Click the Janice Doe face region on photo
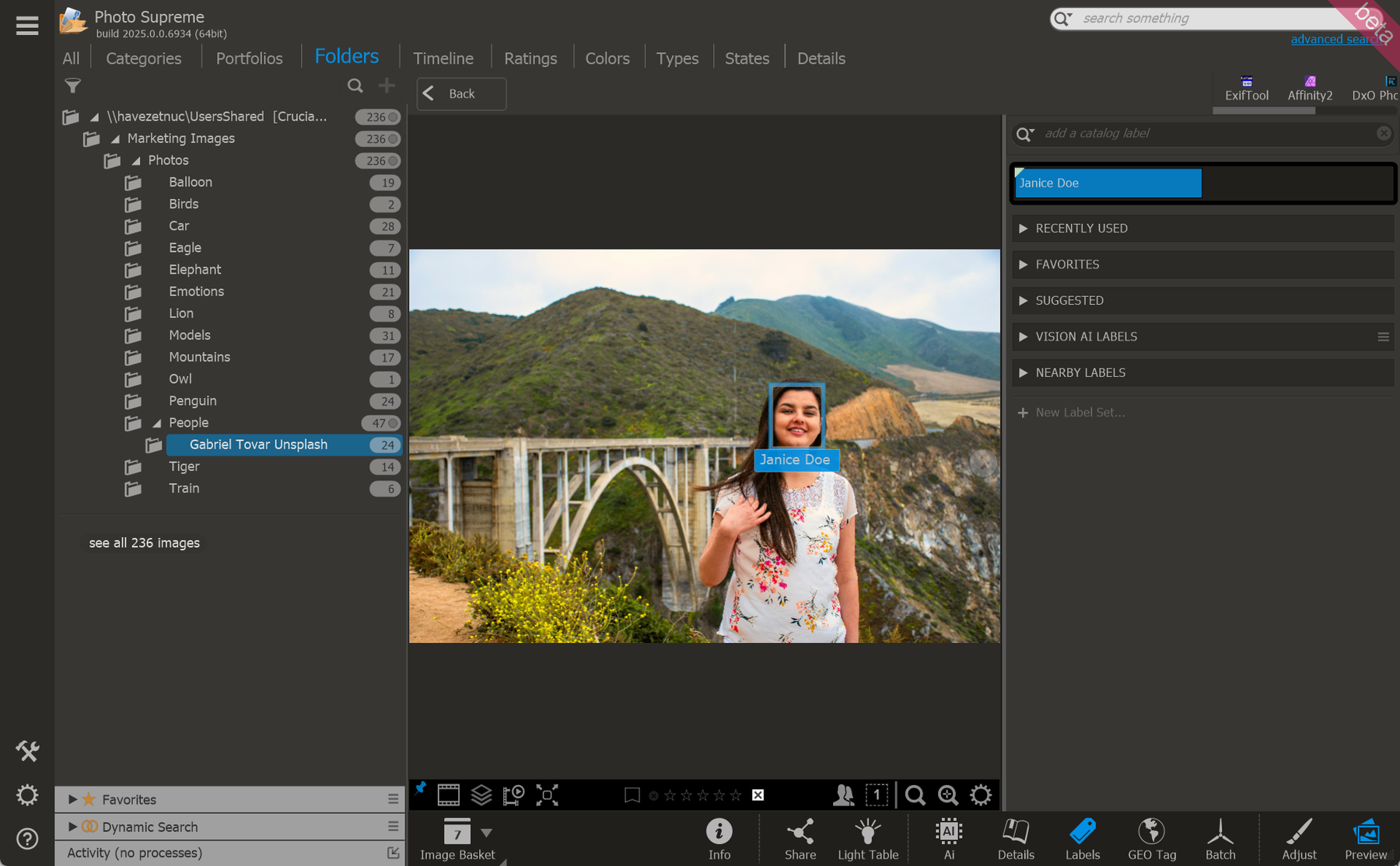The width and height of the screenshot is (1400, 866). coord(796,417)
